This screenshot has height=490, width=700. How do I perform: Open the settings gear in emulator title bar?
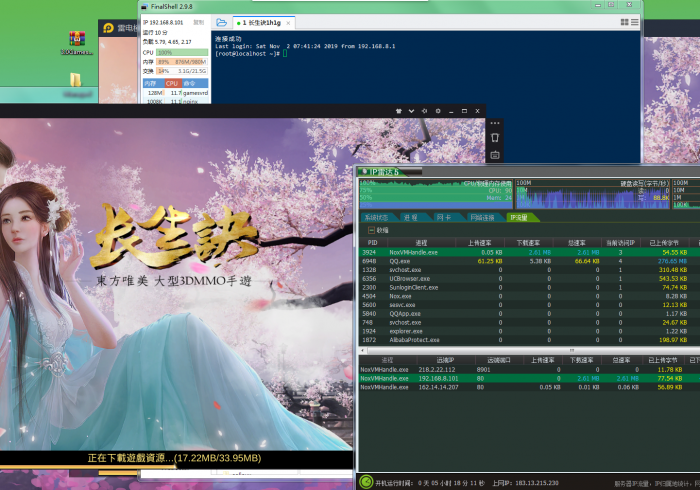438,111
